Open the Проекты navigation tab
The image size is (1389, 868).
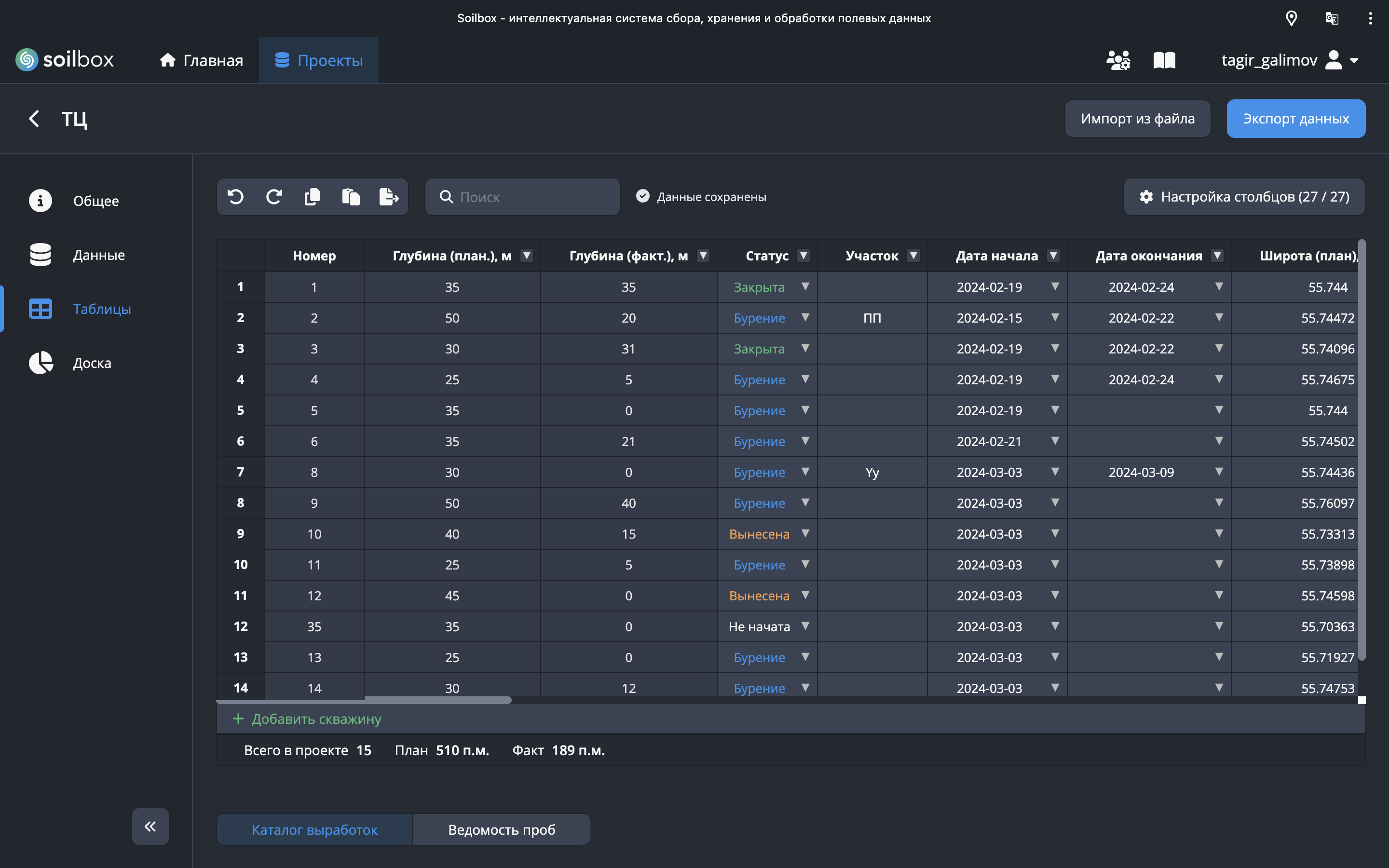pos(318,60)
